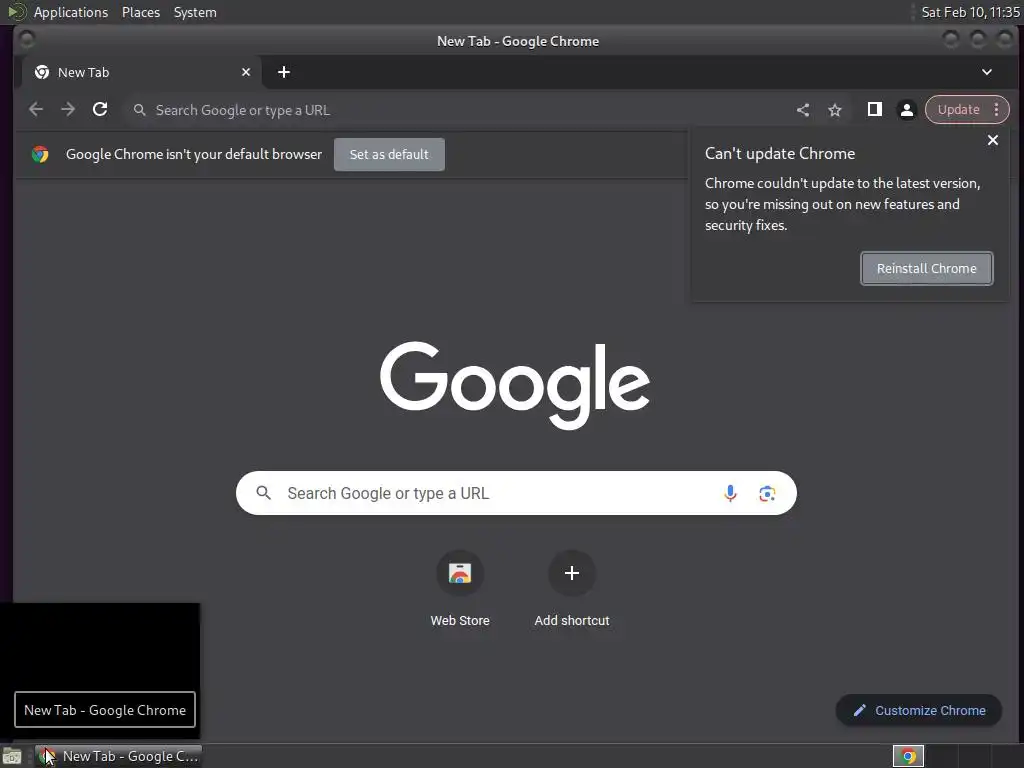Screen dimensions: 1024x768
Task: Click the New Tab - Google Chrome preview label
Action: pyautogui.click(x=104, y=710)
